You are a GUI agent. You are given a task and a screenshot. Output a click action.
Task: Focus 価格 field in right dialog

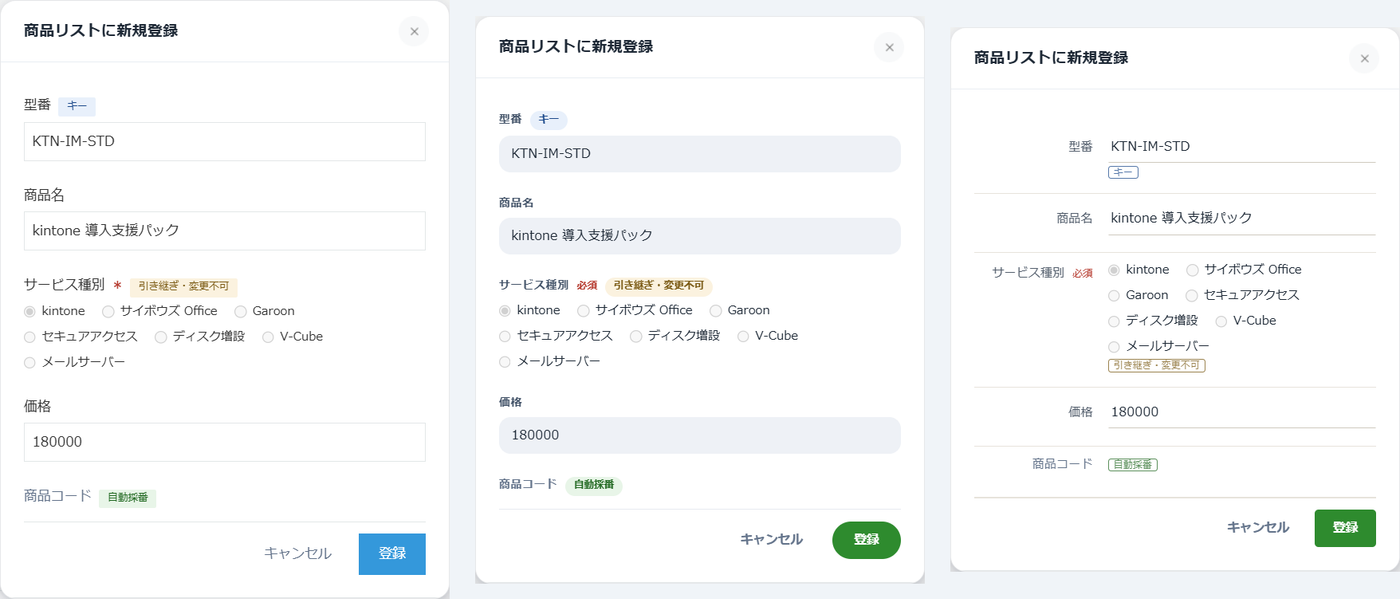(1242, 412)
